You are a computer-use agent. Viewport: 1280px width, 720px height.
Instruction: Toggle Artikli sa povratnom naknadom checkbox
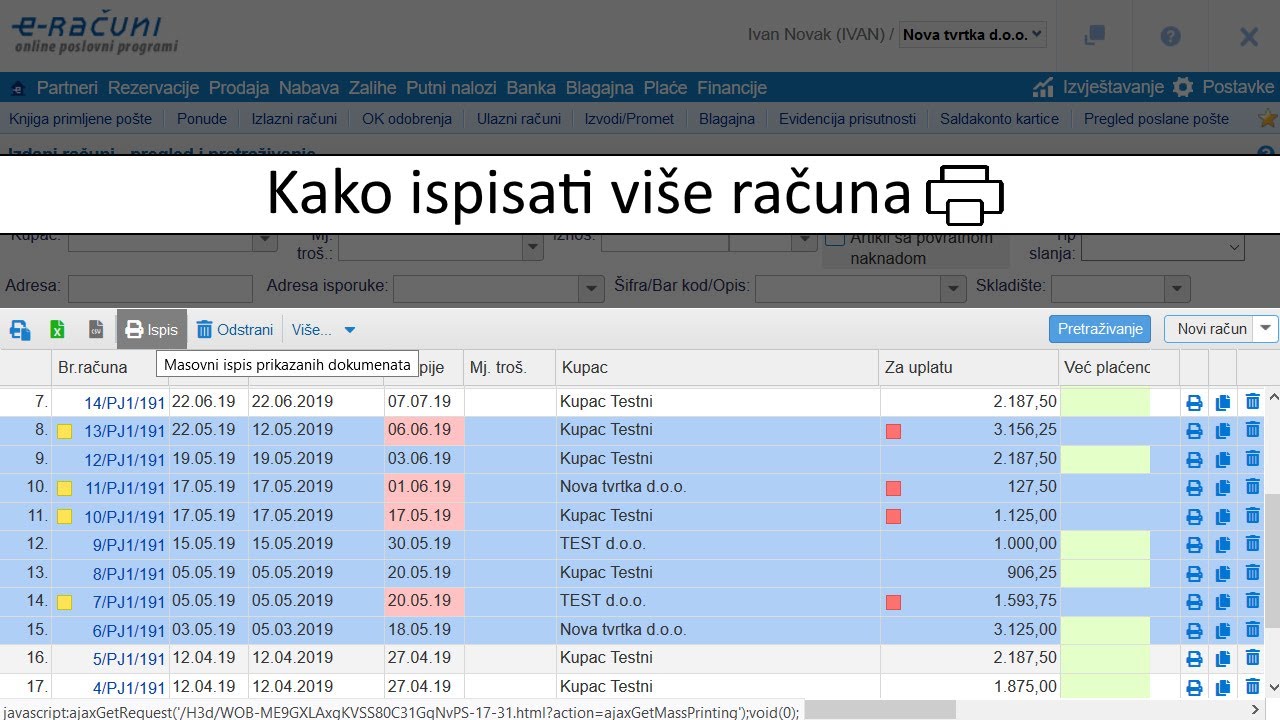click(835, 238)
